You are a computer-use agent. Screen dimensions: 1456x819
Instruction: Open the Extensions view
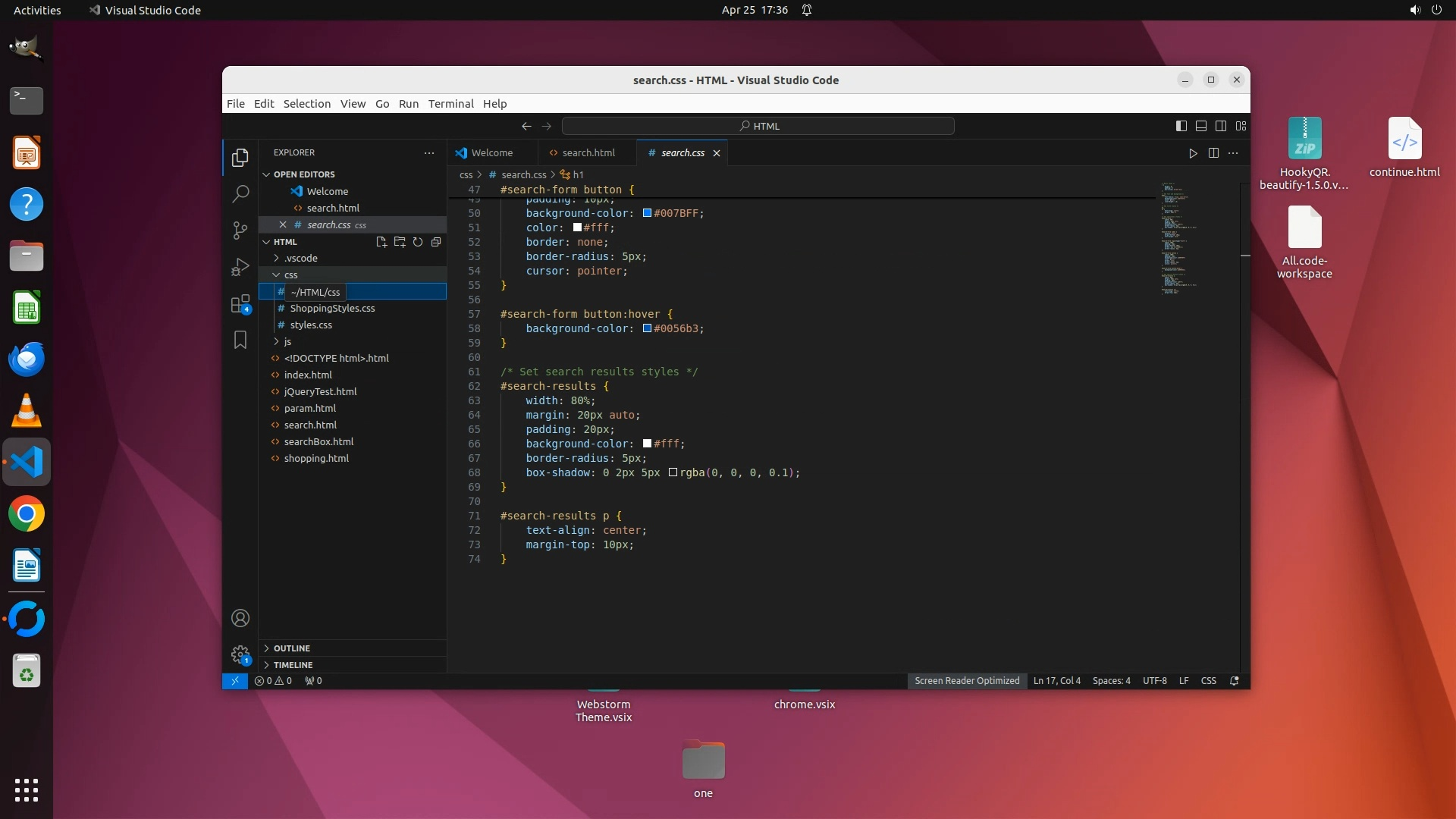point(240,304)
